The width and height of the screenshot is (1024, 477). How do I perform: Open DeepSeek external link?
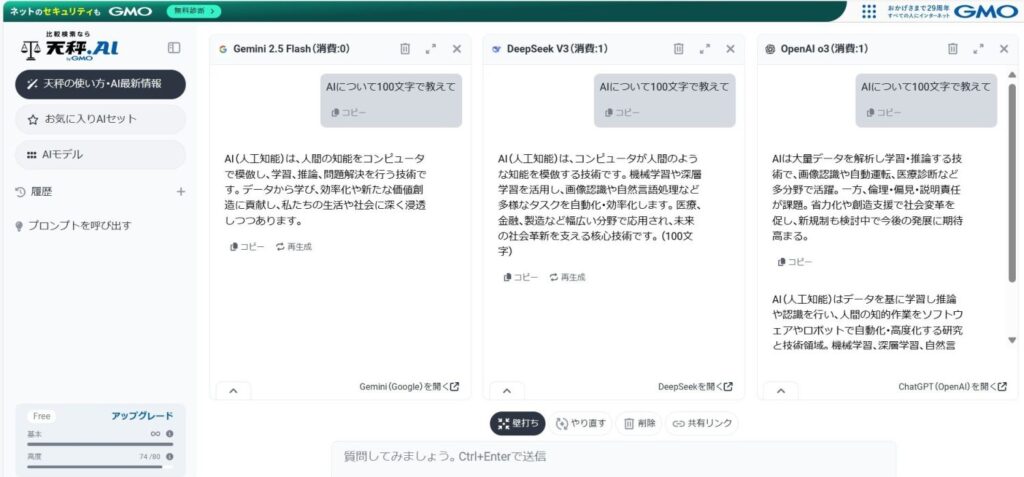(695, 386)
